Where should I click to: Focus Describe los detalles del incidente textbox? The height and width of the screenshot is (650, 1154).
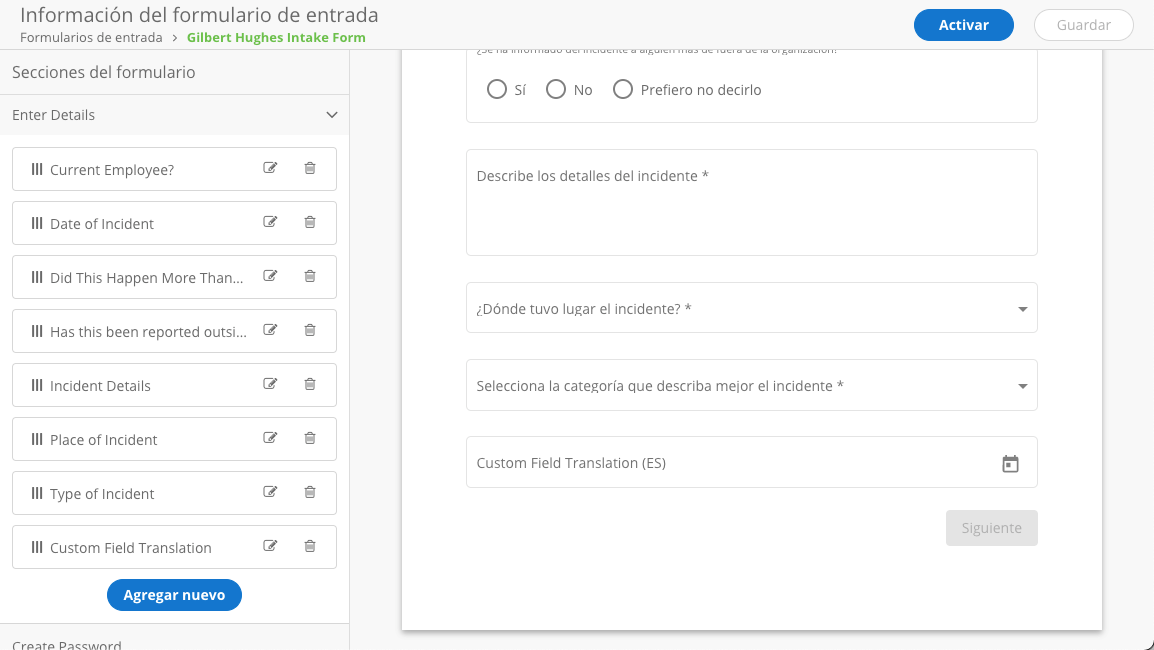tap(751, 202)
